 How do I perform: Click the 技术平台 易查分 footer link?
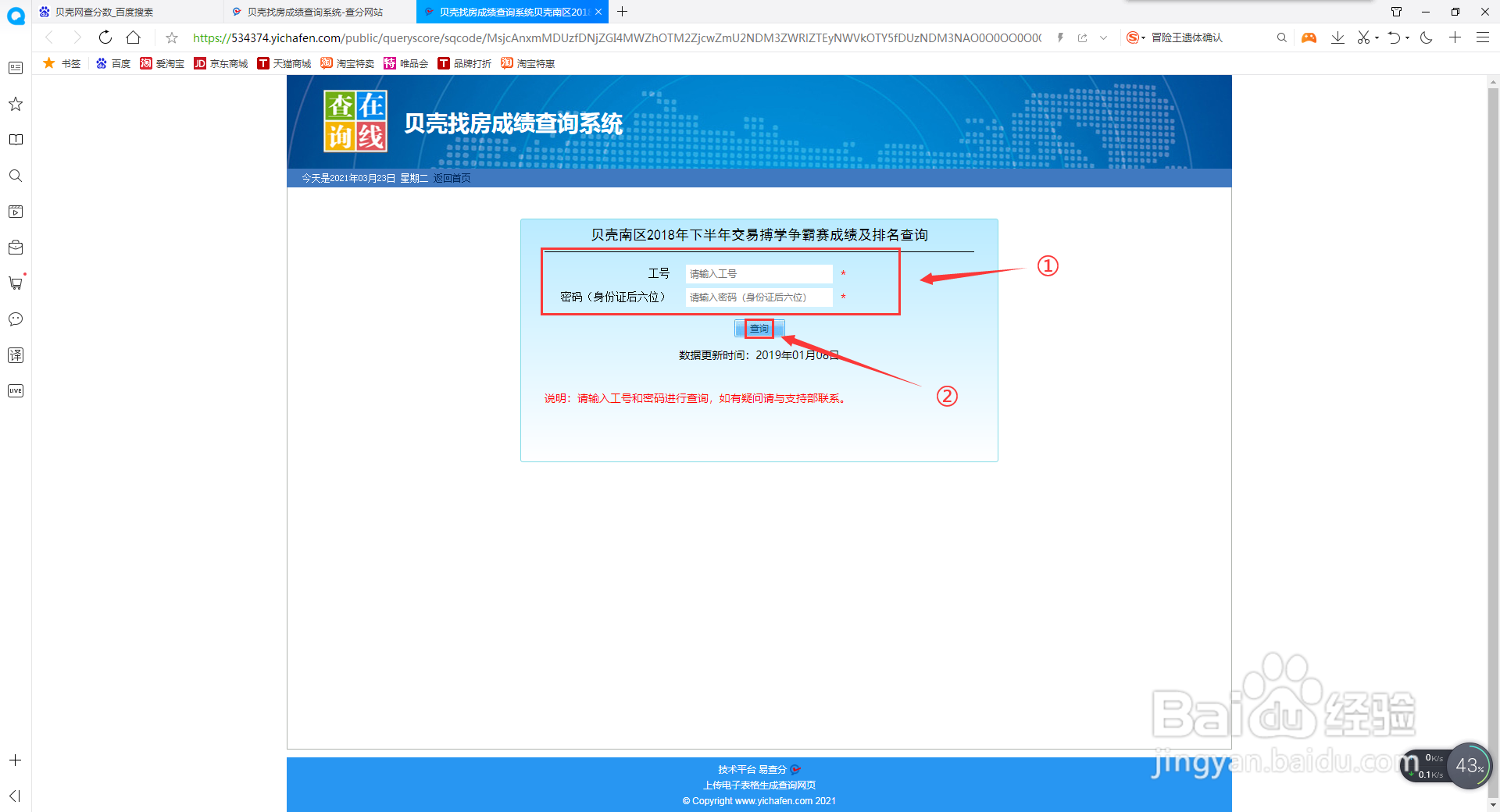759,769
